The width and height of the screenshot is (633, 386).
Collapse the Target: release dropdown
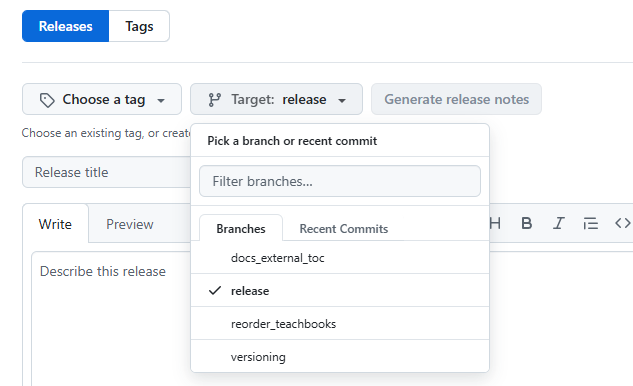point(277,99)
